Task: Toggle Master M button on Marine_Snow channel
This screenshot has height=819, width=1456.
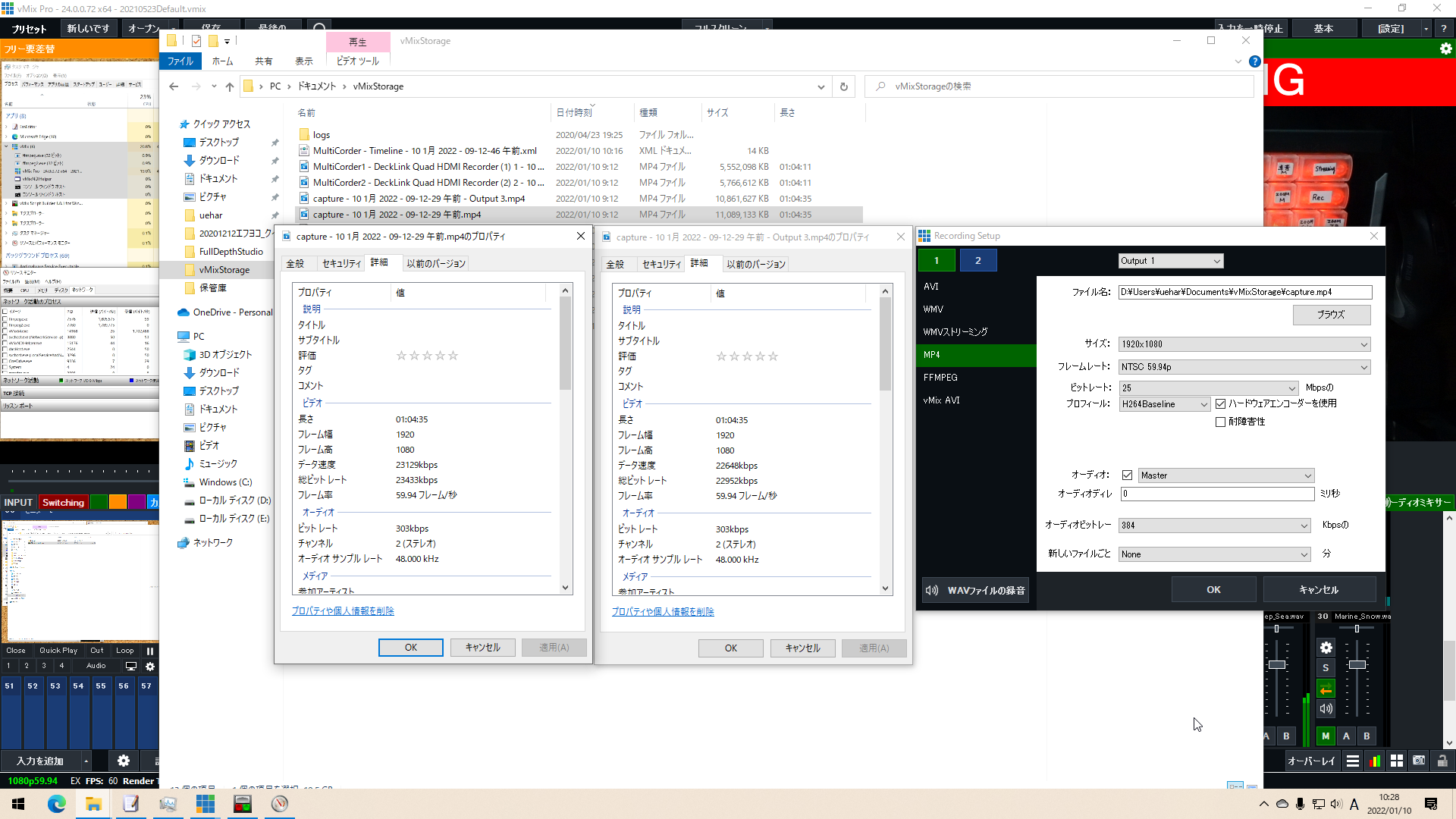Action: (x=1326, y=736)
